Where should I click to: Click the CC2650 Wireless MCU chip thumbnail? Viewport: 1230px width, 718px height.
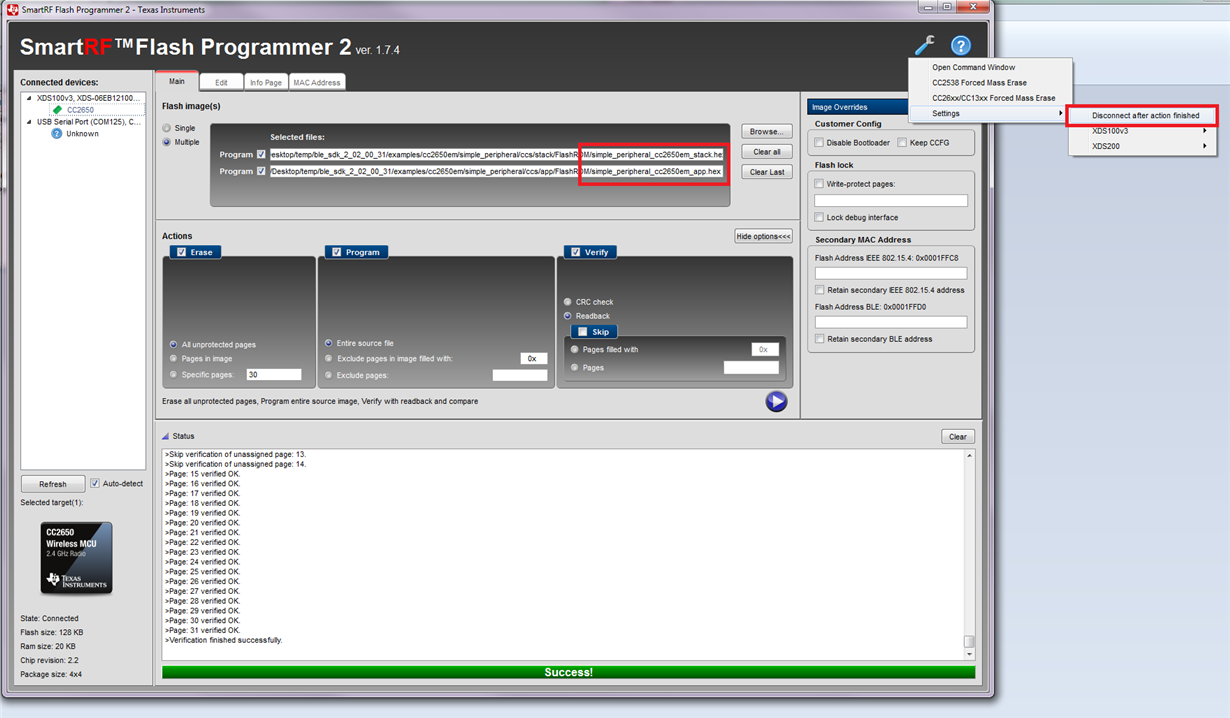point(76,558)
